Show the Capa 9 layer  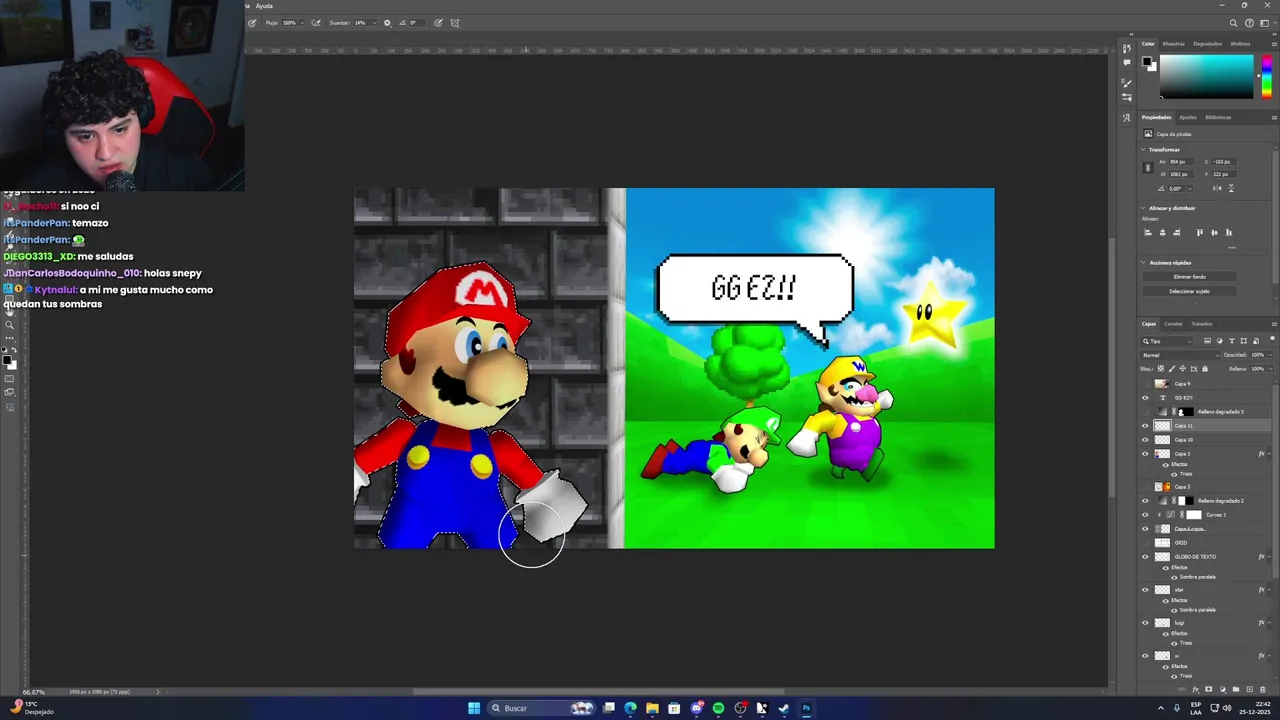1145,384
